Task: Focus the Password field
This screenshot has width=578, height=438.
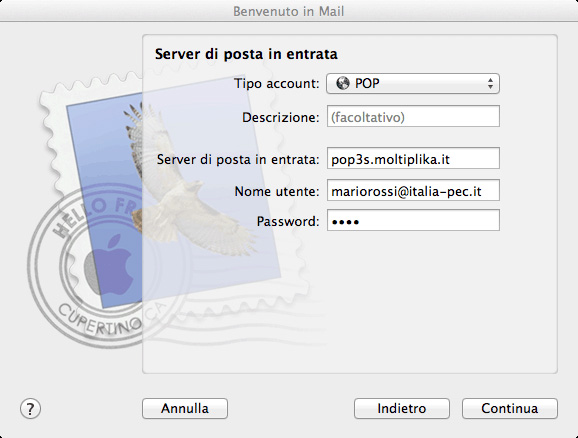Action: (x=413, y=220)
